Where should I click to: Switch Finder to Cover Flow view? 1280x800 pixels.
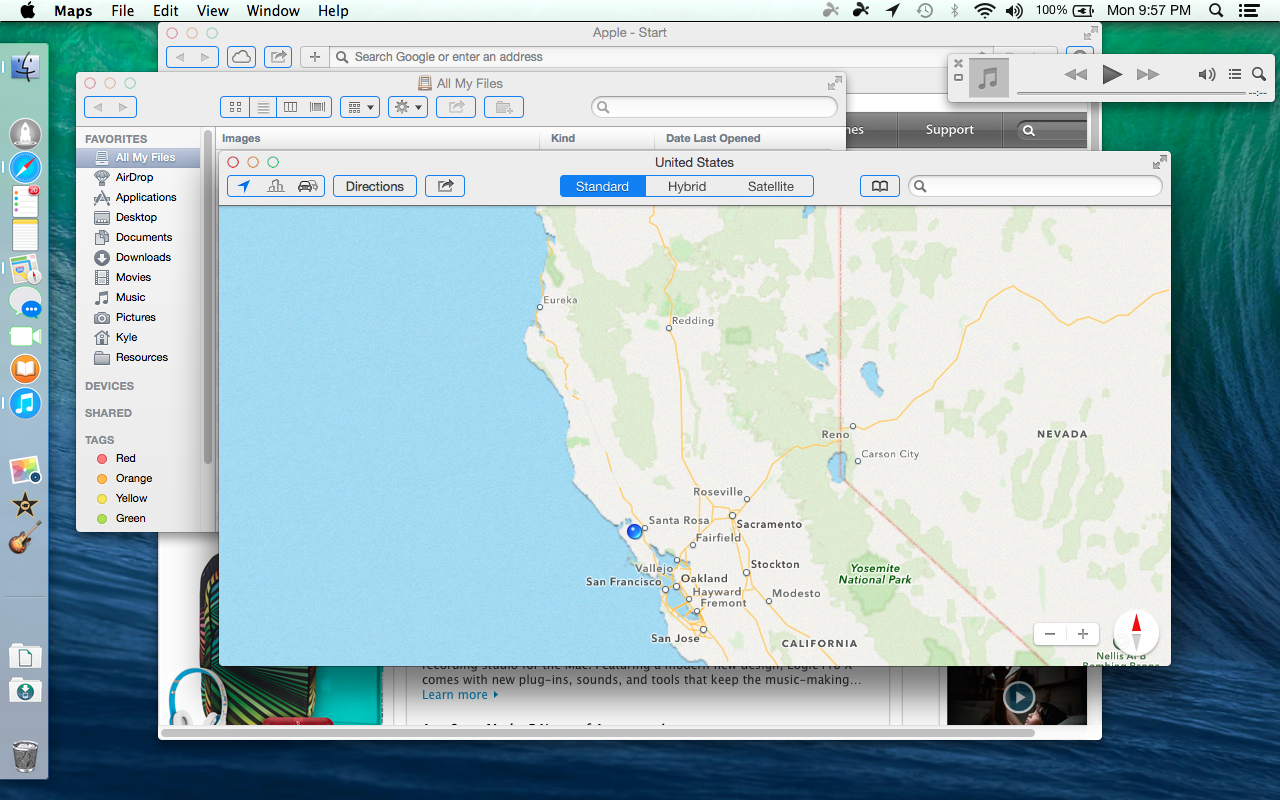pyautogui.click(x=318, y=107)
